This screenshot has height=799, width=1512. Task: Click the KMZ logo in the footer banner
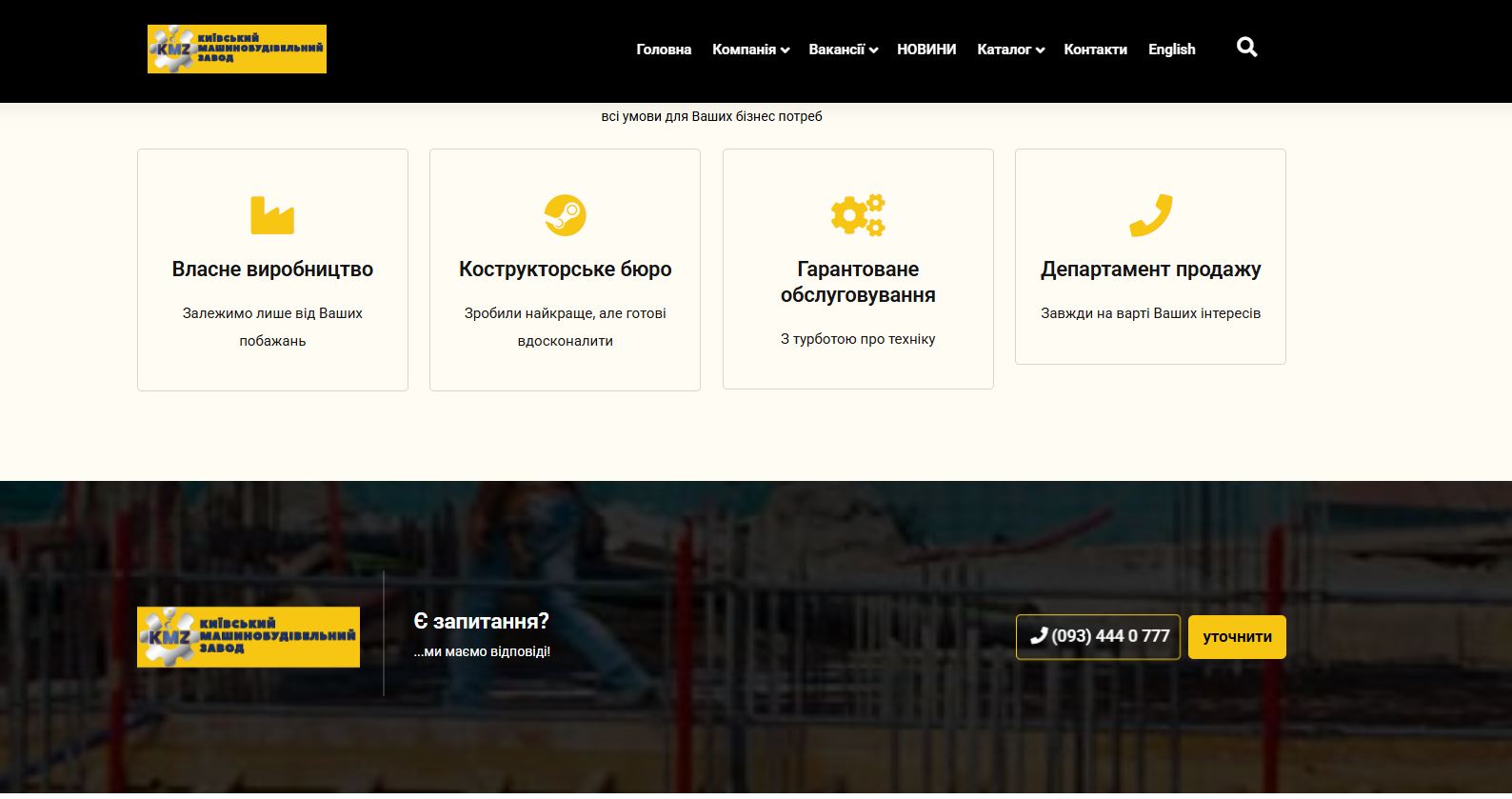pos(249,637)
